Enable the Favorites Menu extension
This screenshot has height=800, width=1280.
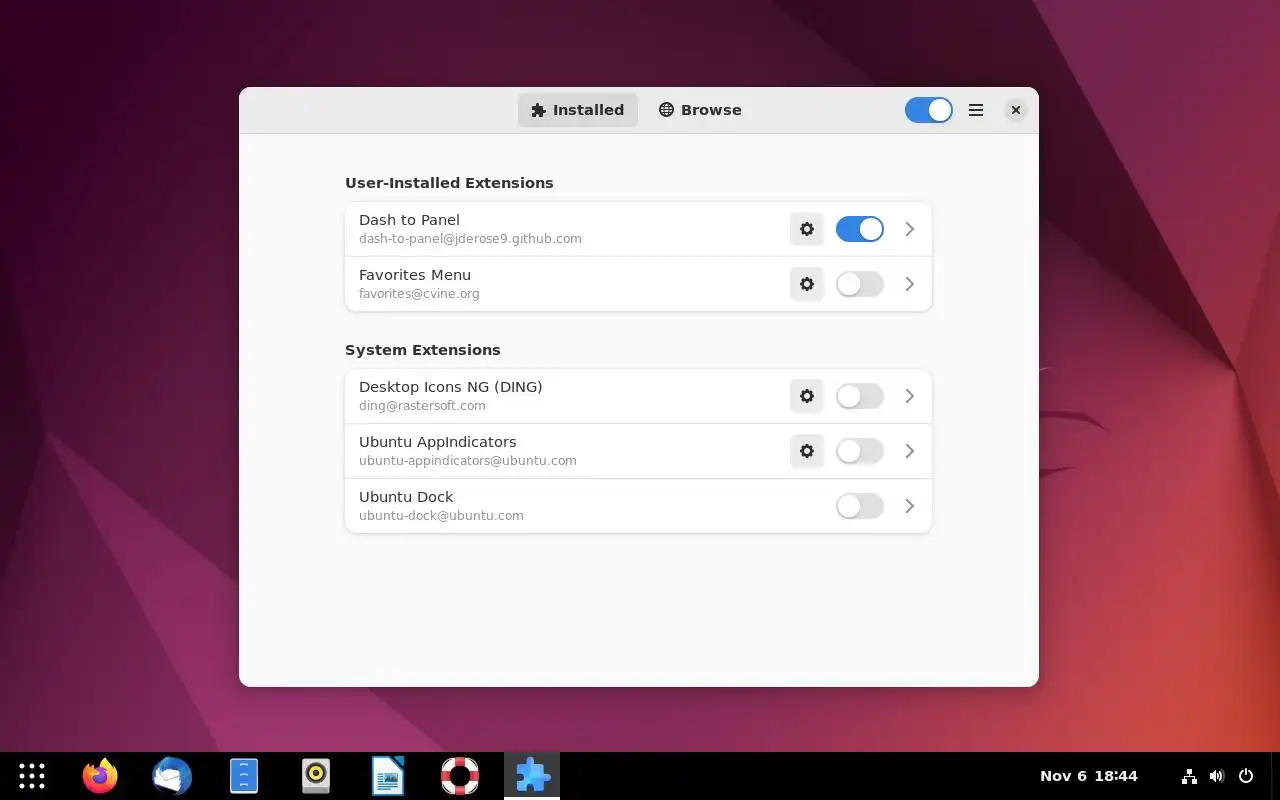(860, 284)
